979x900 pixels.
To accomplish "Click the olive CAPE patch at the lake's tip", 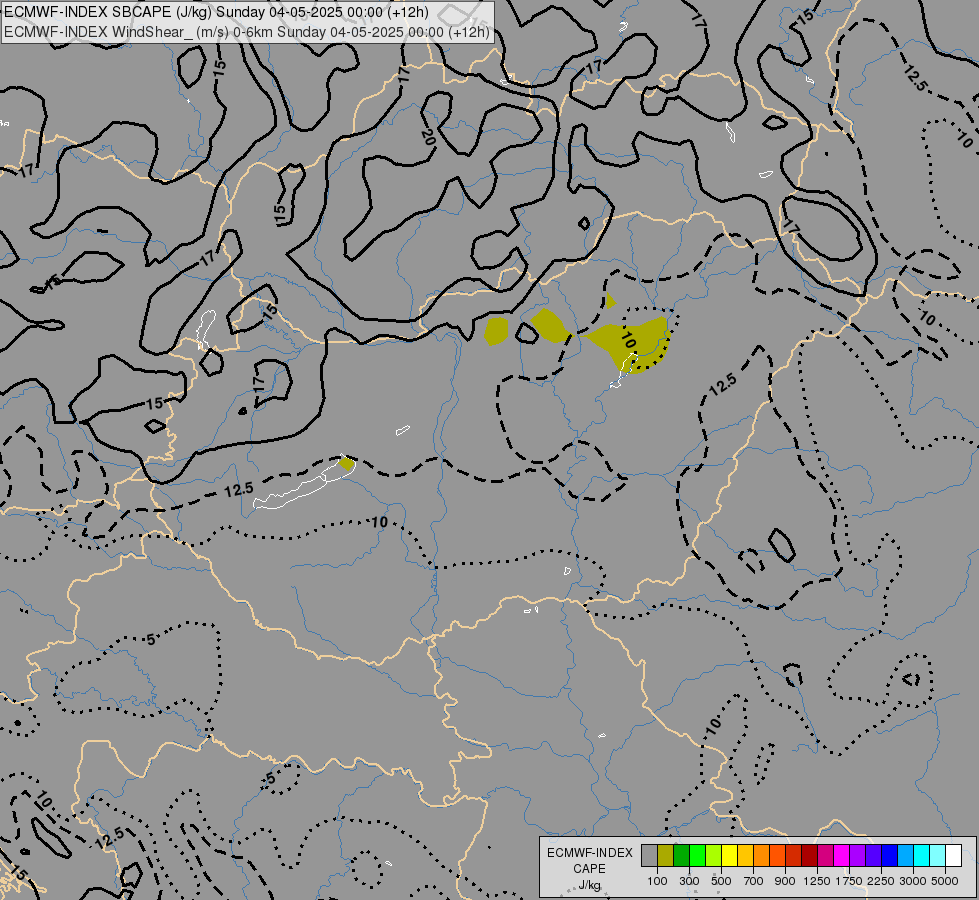I will [347, 463].
